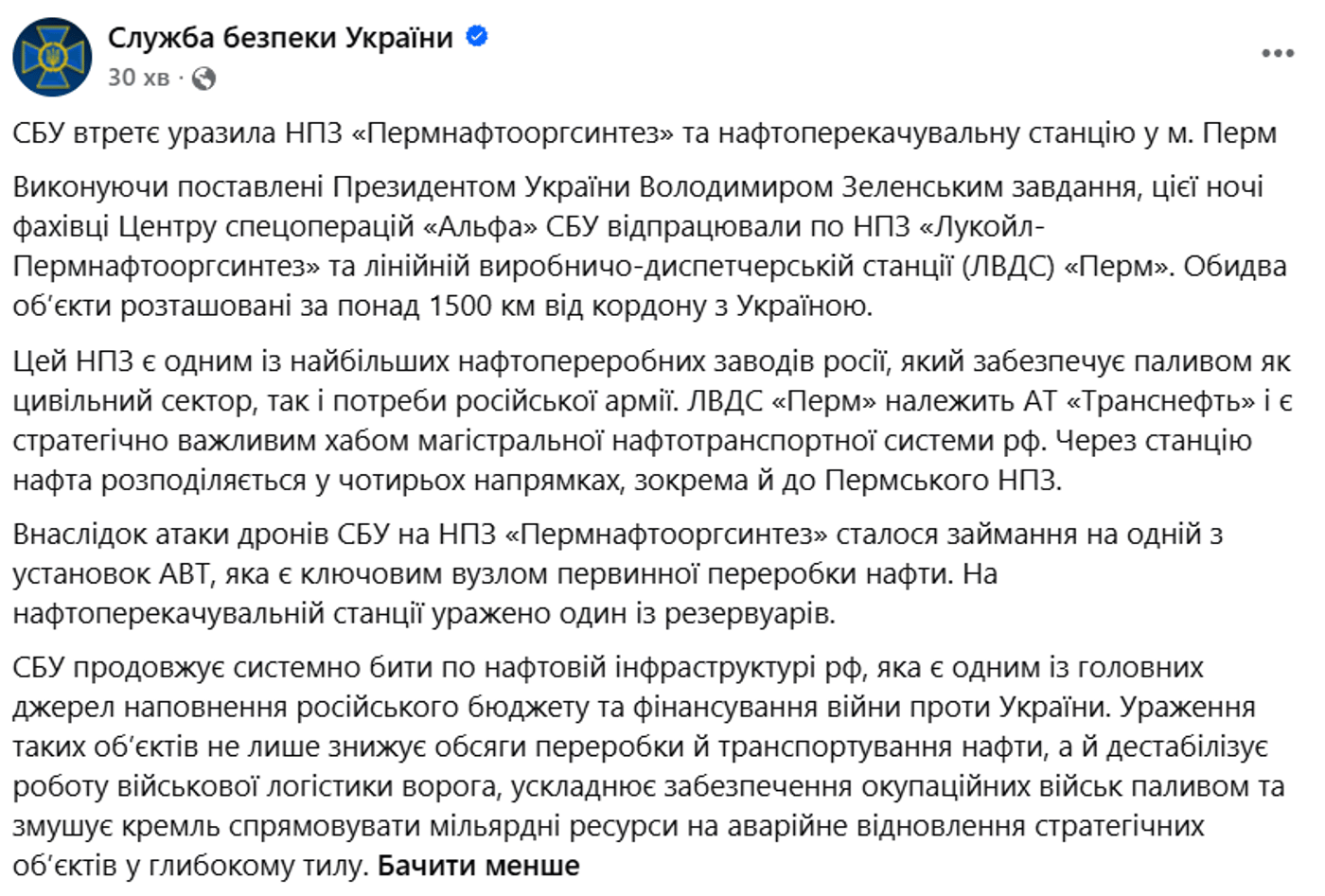Viewport: 1325px width, 896px height.
Task: Open the Служба безпеки України page name
Action: pyautogui.click(x=280, y=38)
